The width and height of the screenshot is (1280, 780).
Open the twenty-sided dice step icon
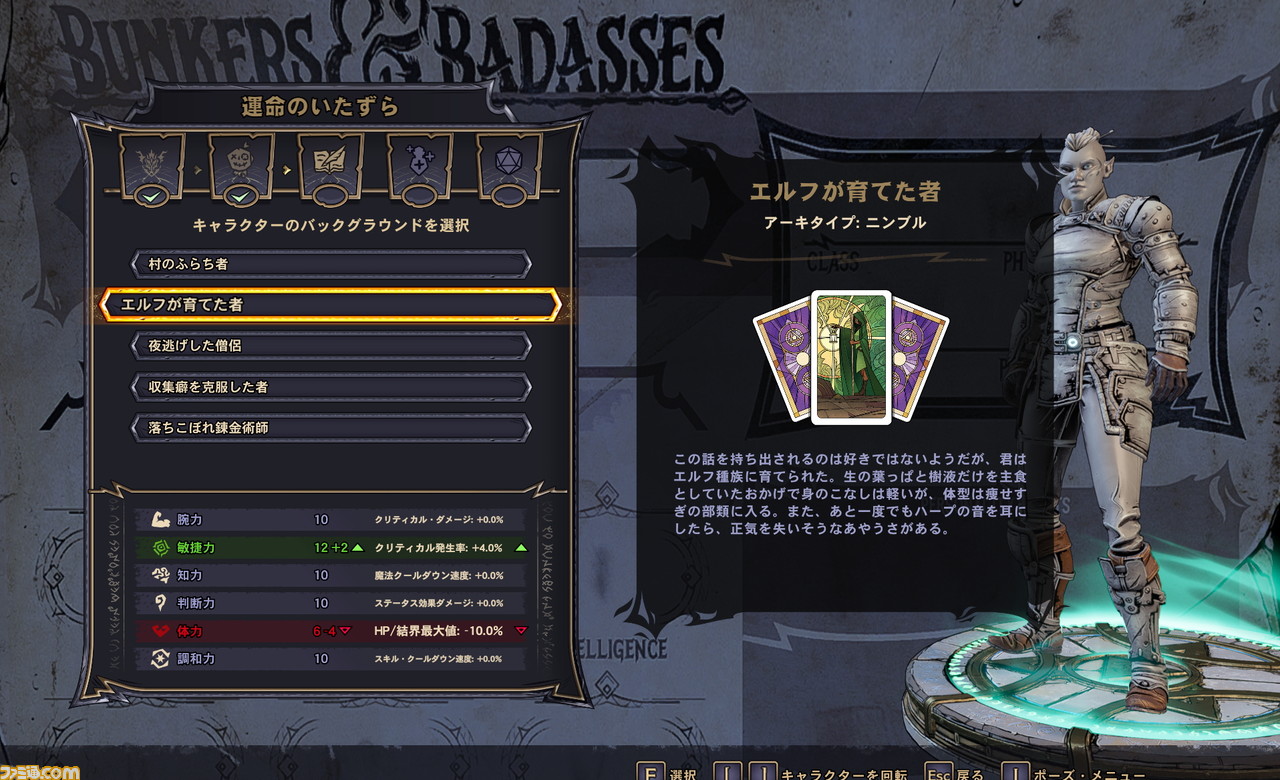(509, 161)
